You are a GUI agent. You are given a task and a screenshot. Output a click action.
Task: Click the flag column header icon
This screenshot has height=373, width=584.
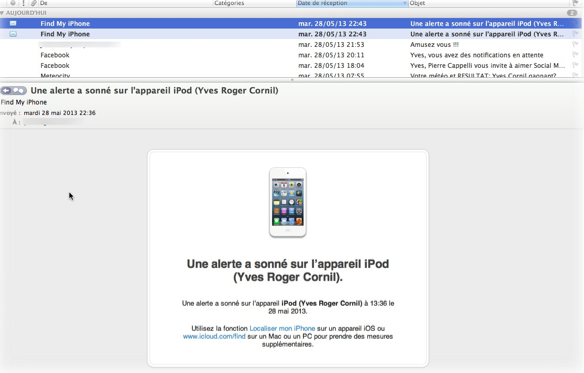575,3
